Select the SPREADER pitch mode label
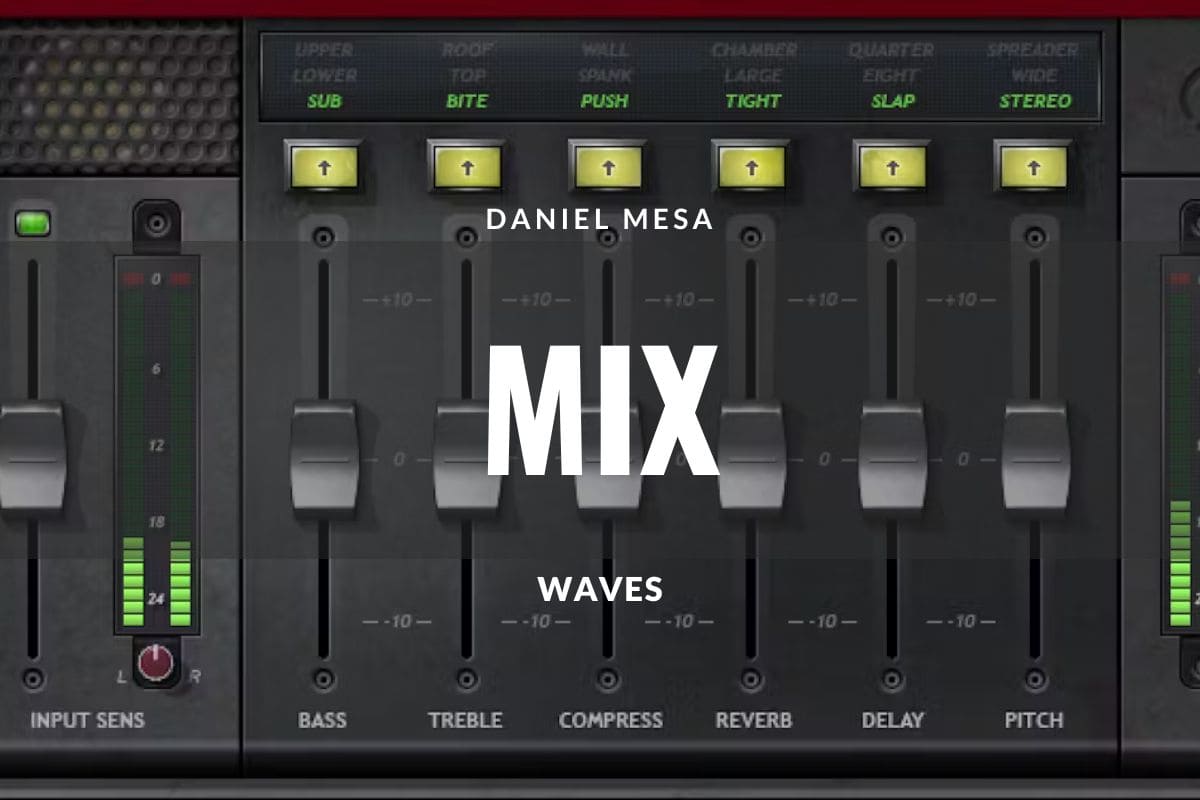The image size is (1200, 800). point(1033,49)
